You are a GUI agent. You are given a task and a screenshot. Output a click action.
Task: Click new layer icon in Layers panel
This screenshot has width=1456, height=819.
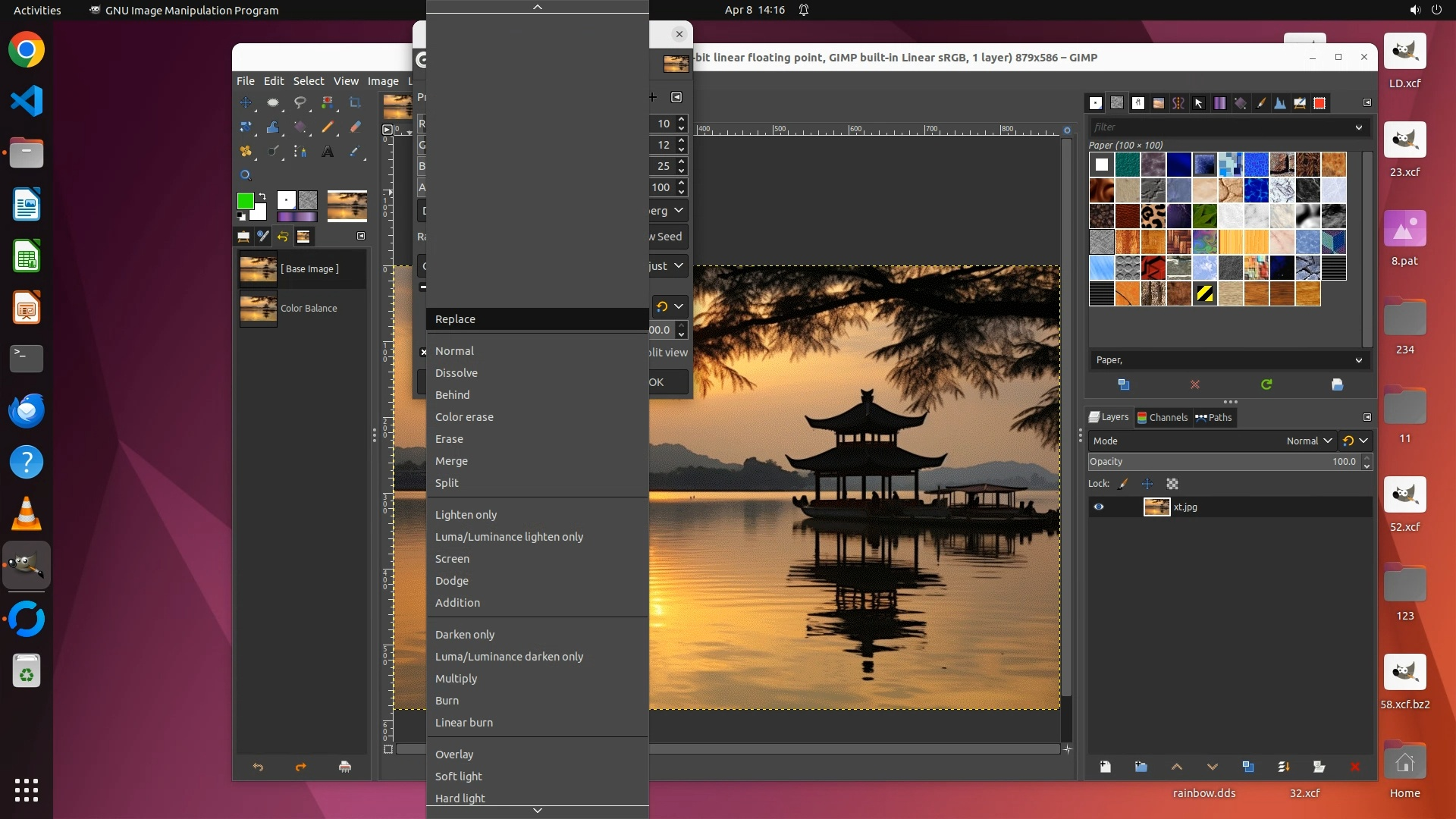[1105, 767]
